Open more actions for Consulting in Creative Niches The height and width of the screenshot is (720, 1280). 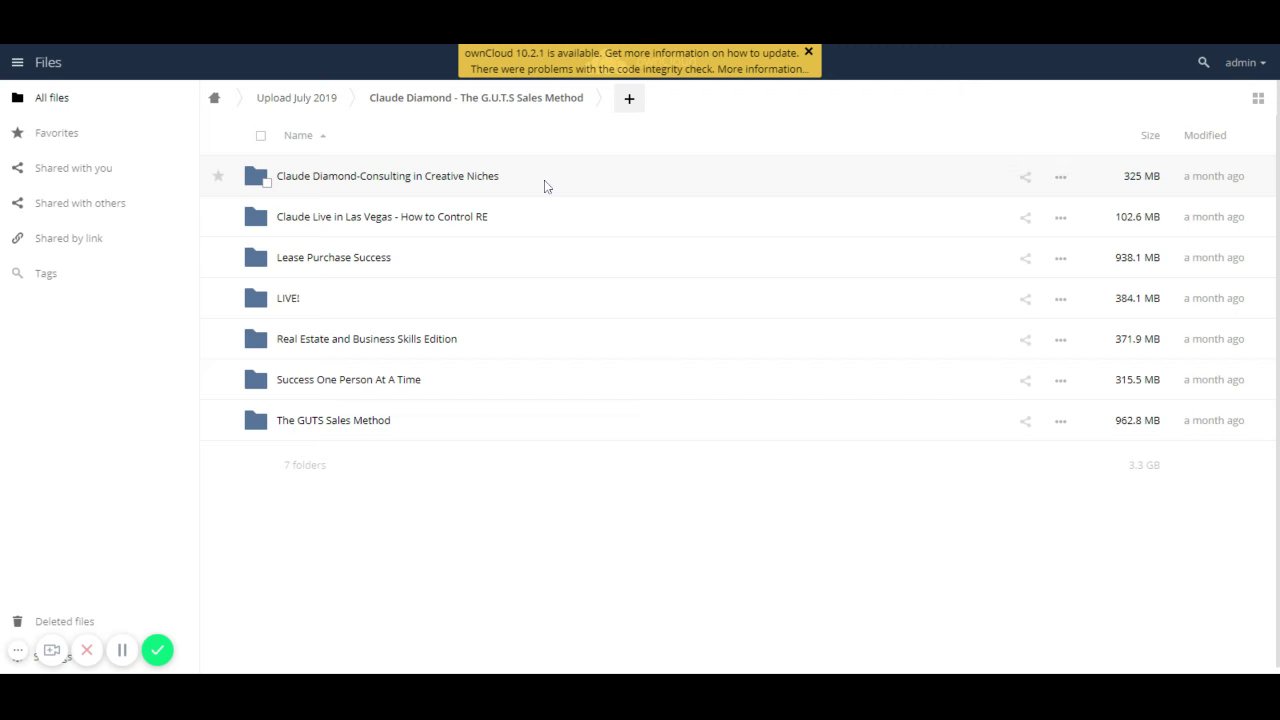pos(1060,177)
